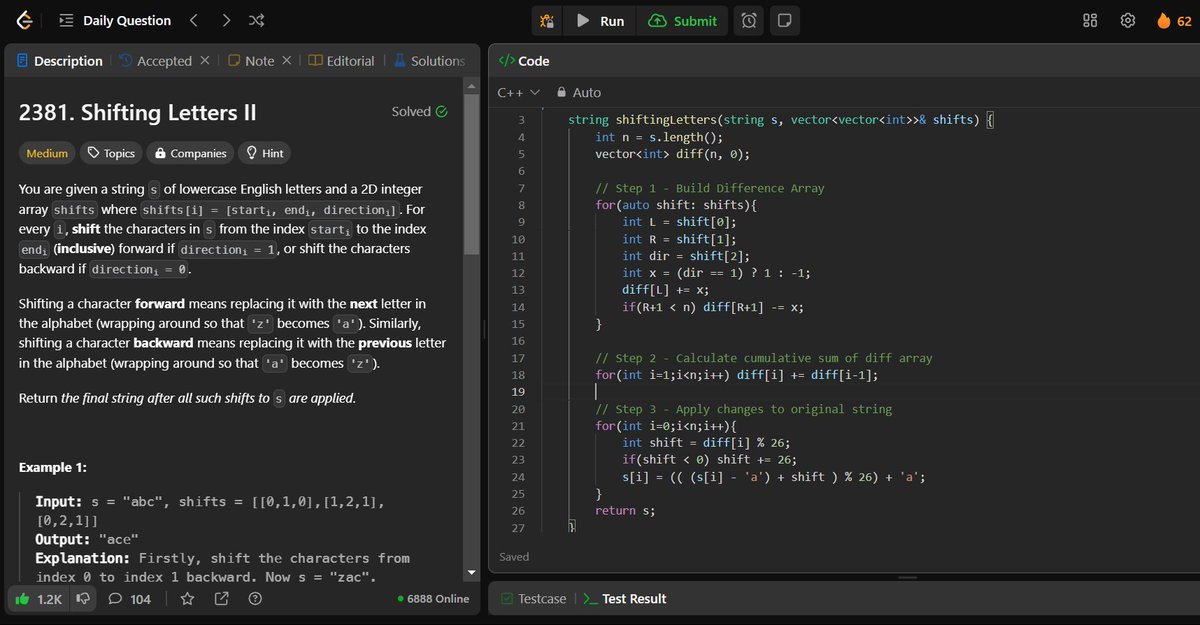Image resolution: width=1200 pixels, height=625 pixels.
Task: Go to the next question arrow
Action: tap(226, 20)
